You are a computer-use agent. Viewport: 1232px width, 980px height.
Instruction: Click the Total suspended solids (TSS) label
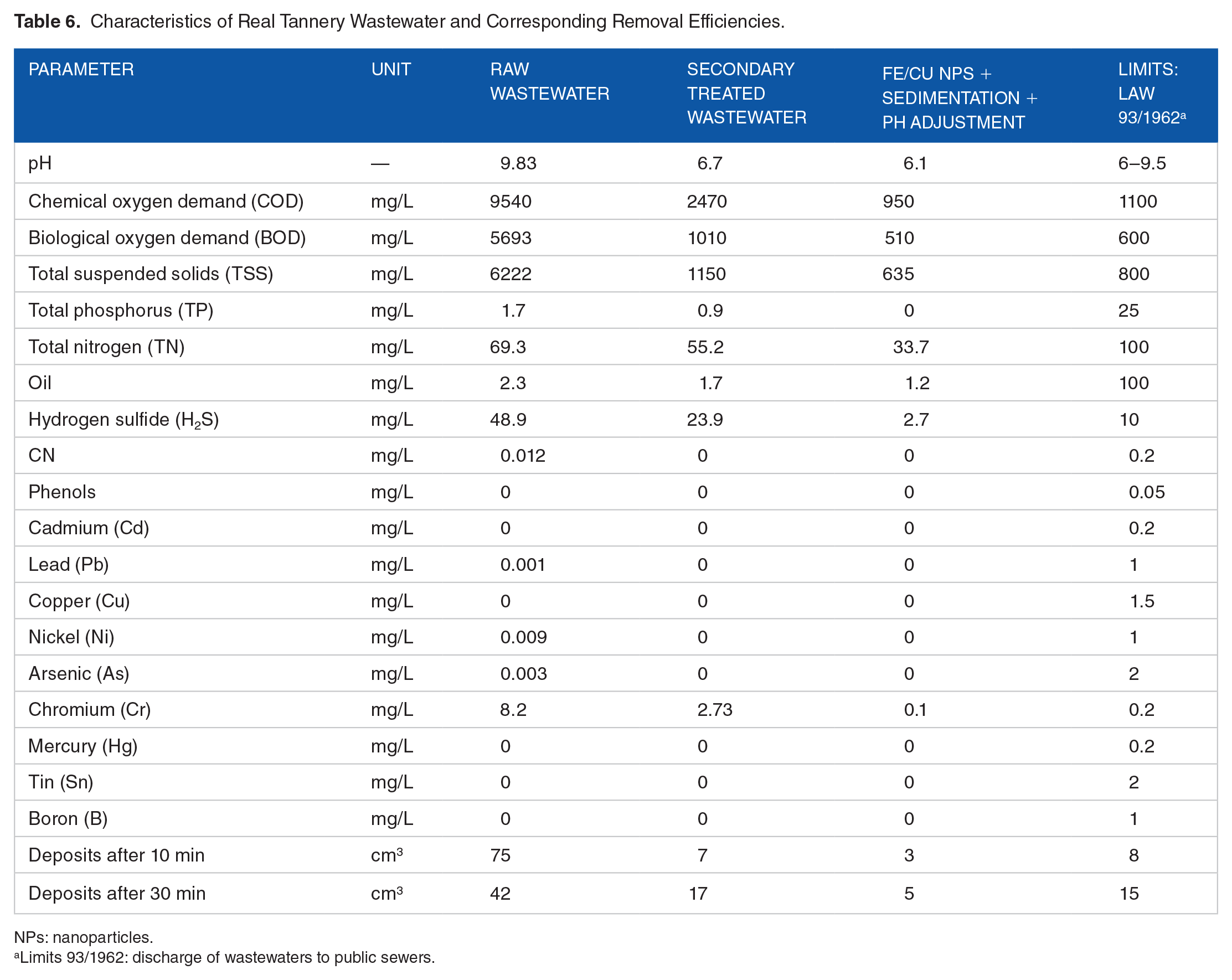(151, 274)
